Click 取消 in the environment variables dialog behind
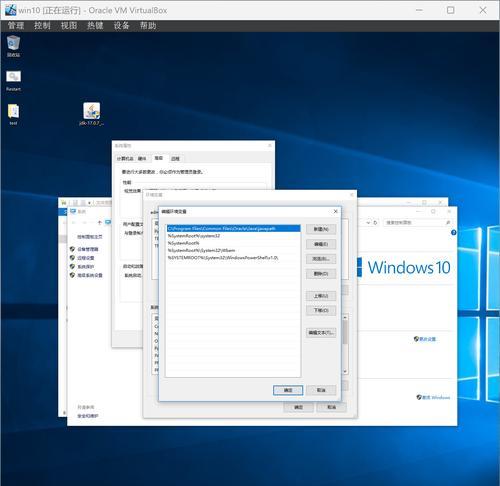500x486 pixels. [x=331, y=407]
